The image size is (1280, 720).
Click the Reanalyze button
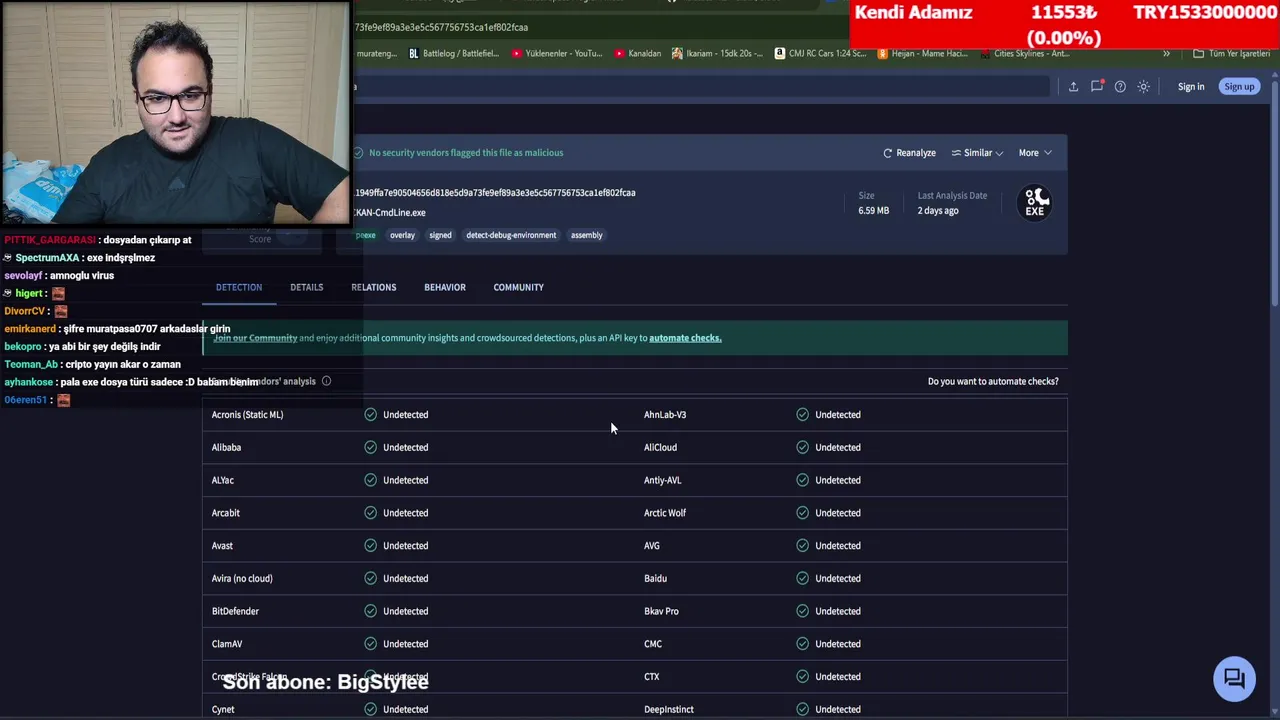[909, 153]
